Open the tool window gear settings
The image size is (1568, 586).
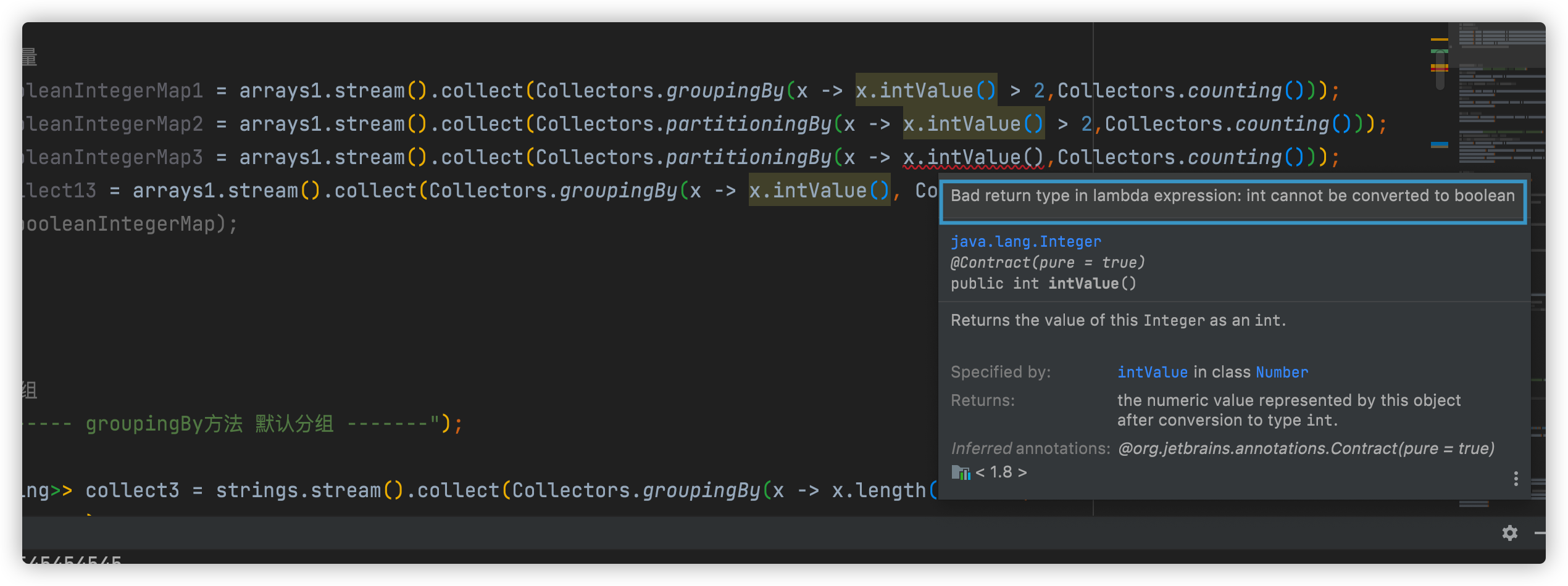[1509, 533]
